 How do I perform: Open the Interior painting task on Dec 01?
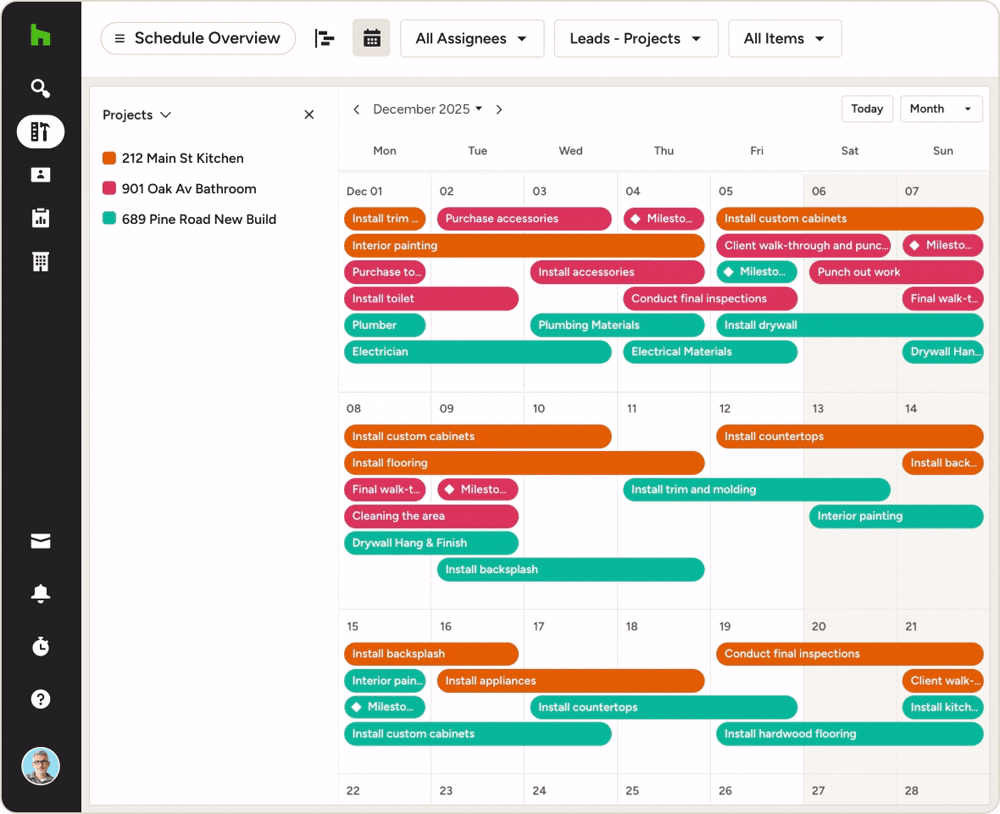point(524,246)
